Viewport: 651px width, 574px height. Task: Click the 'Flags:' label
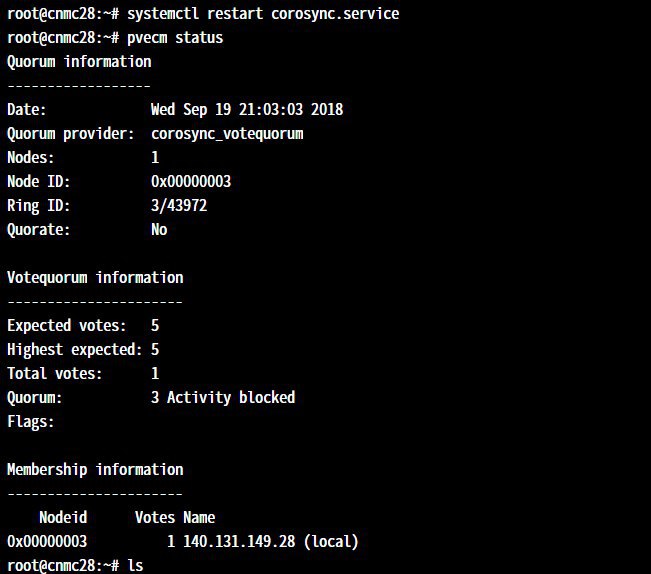(31, 422)
